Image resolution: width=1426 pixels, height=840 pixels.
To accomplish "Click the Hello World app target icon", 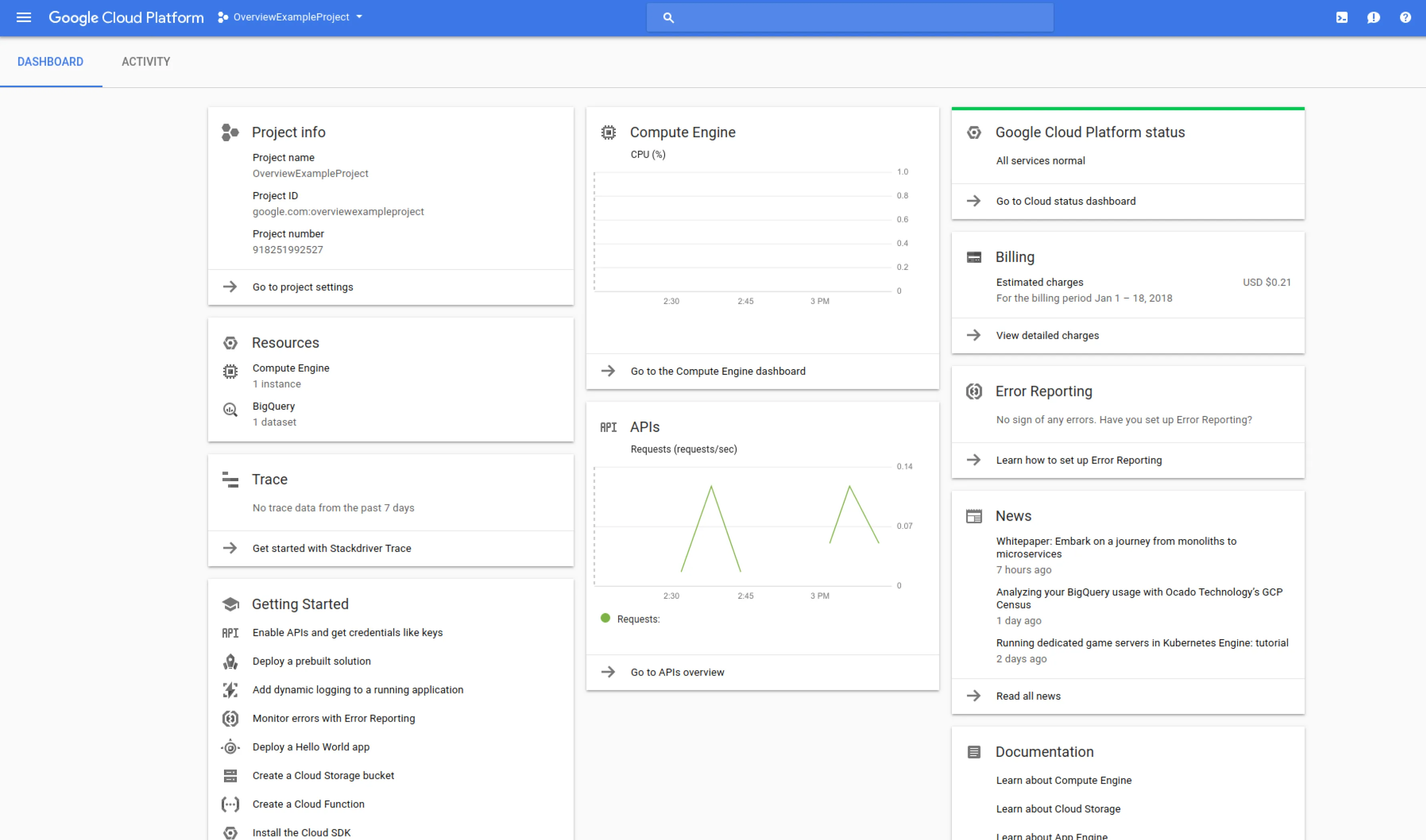I will 230,747.
